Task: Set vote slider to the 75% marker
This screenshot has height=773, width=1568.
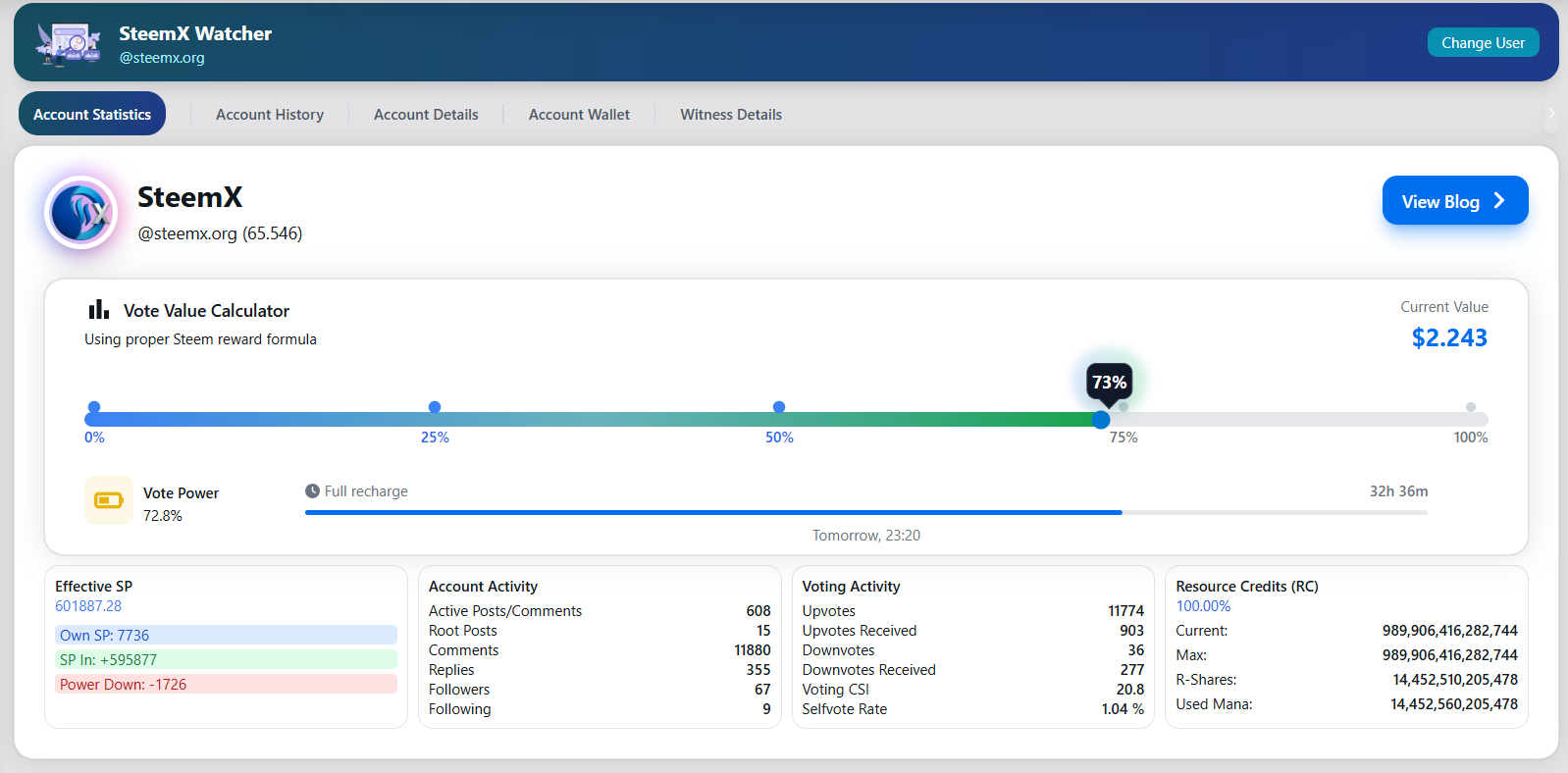Action: coord(1124,407)
